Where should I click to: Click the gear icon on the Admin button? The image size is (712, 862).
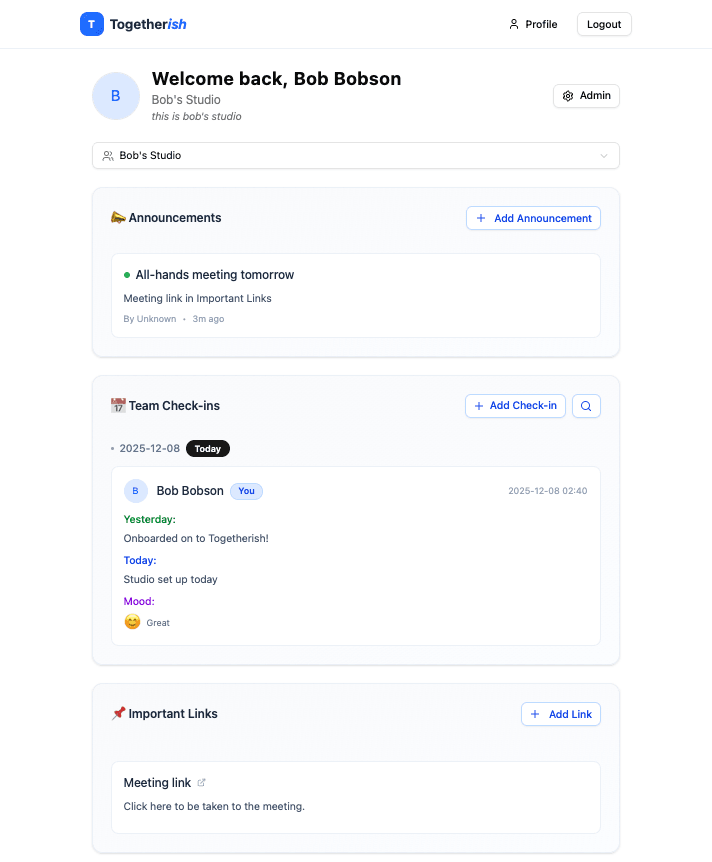(567, 95)
